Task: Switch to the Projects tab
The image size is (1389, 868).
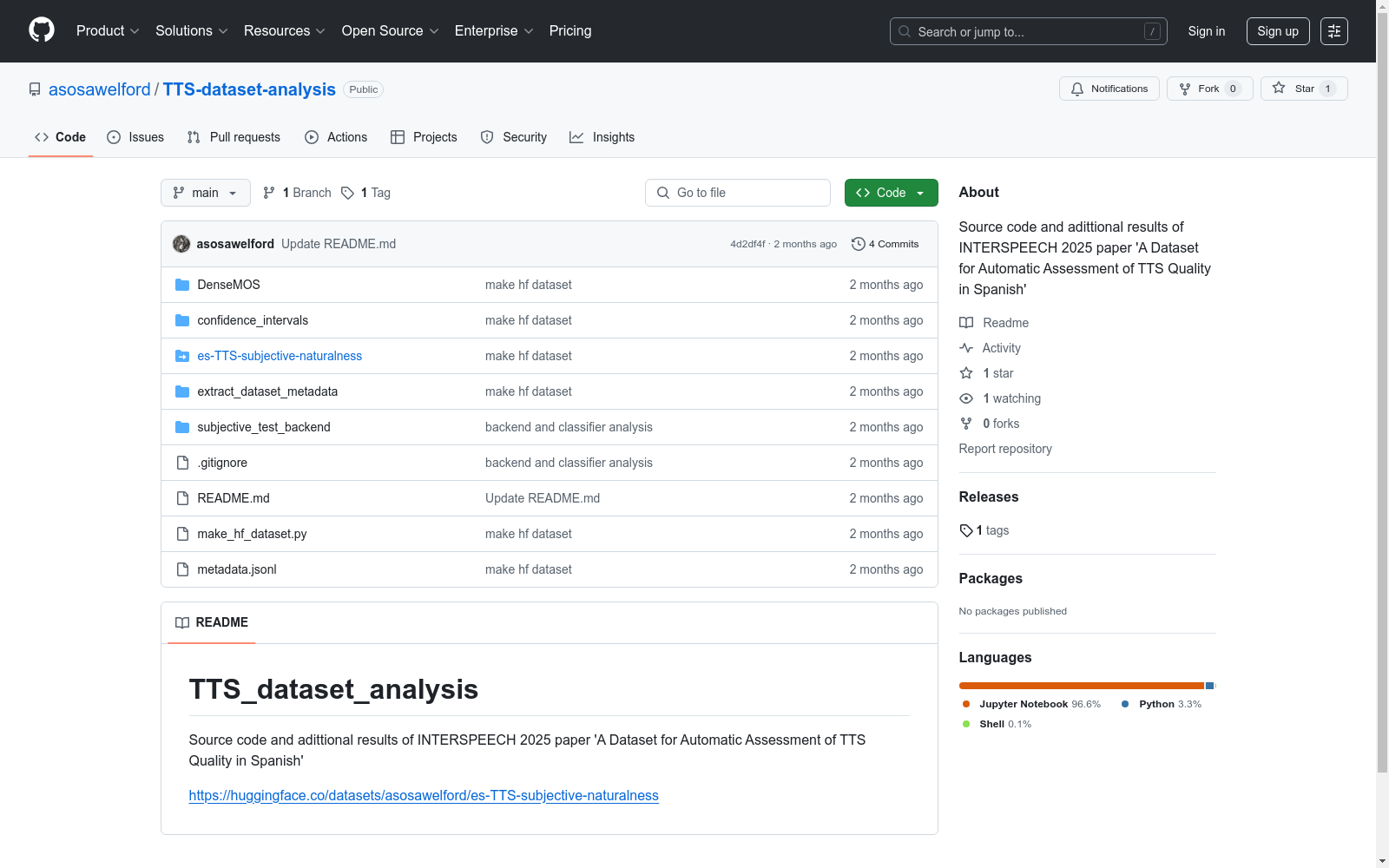Action: [x=424, y=137]
